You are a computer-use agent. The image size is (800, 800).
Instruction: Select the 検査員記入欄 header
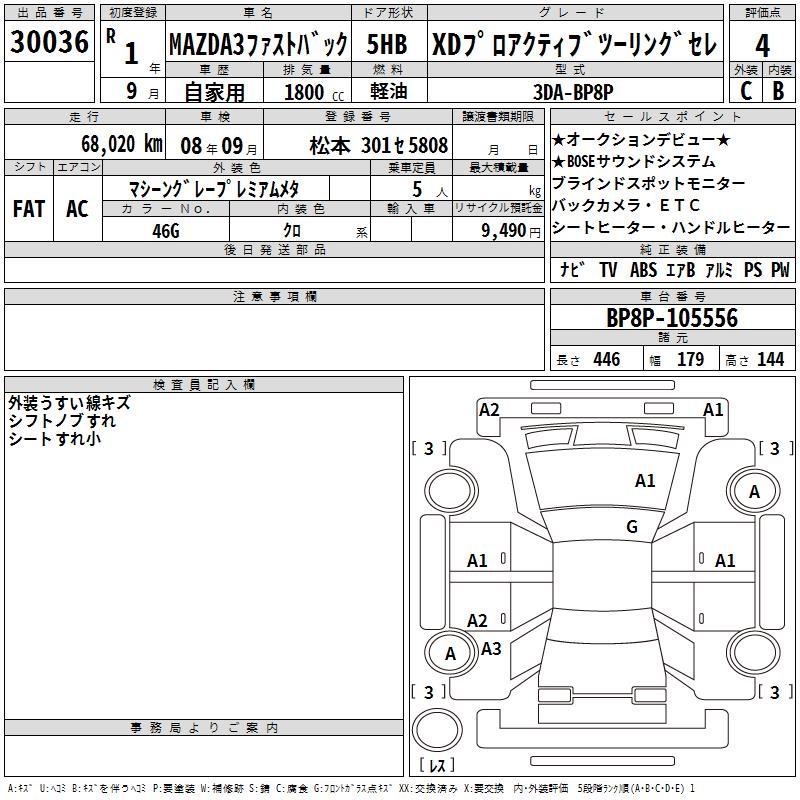coord(204,385)
